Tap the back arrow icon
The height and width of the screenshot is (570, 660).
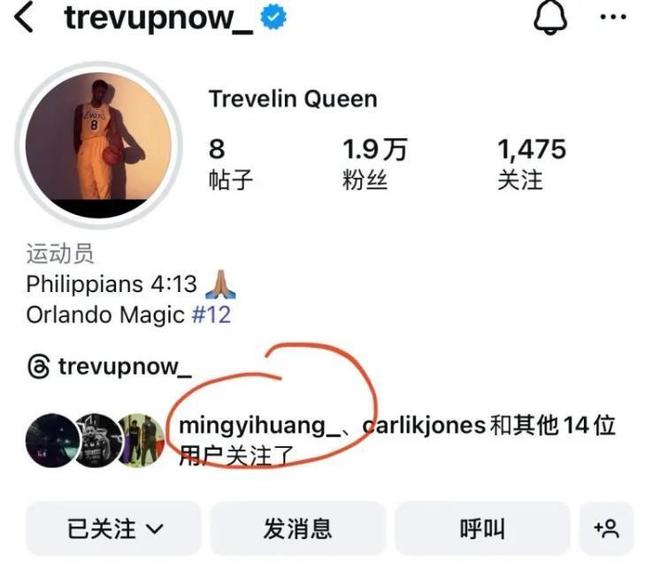(x=24, y=18)
